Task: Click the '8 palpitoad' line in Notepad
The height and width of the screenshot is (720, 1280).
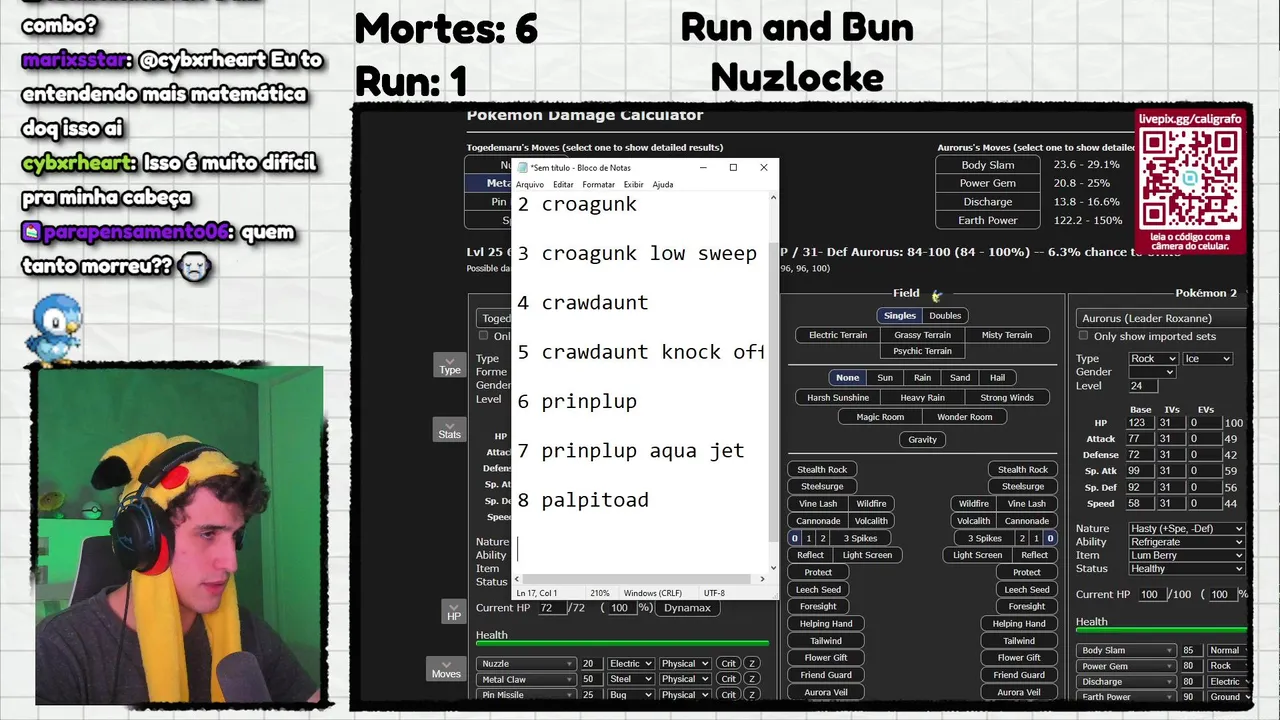Action: (x=583, y=500)
